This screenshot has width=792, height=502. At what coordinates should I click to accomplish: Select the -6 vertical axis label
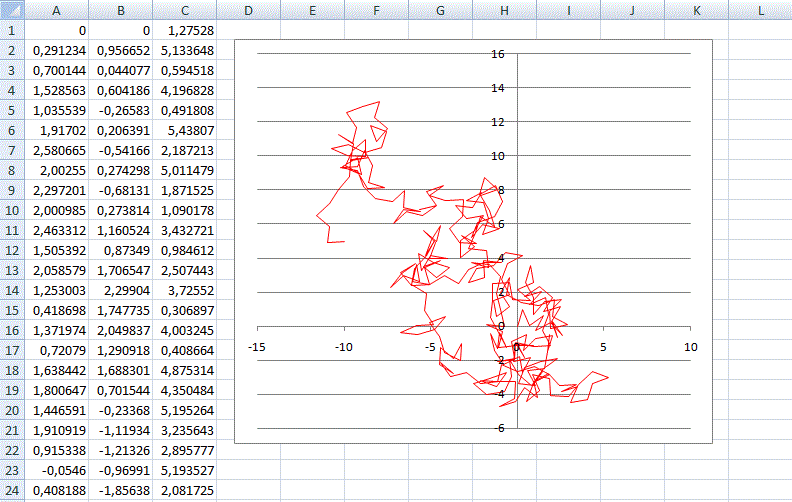click(x=497, y=428)
